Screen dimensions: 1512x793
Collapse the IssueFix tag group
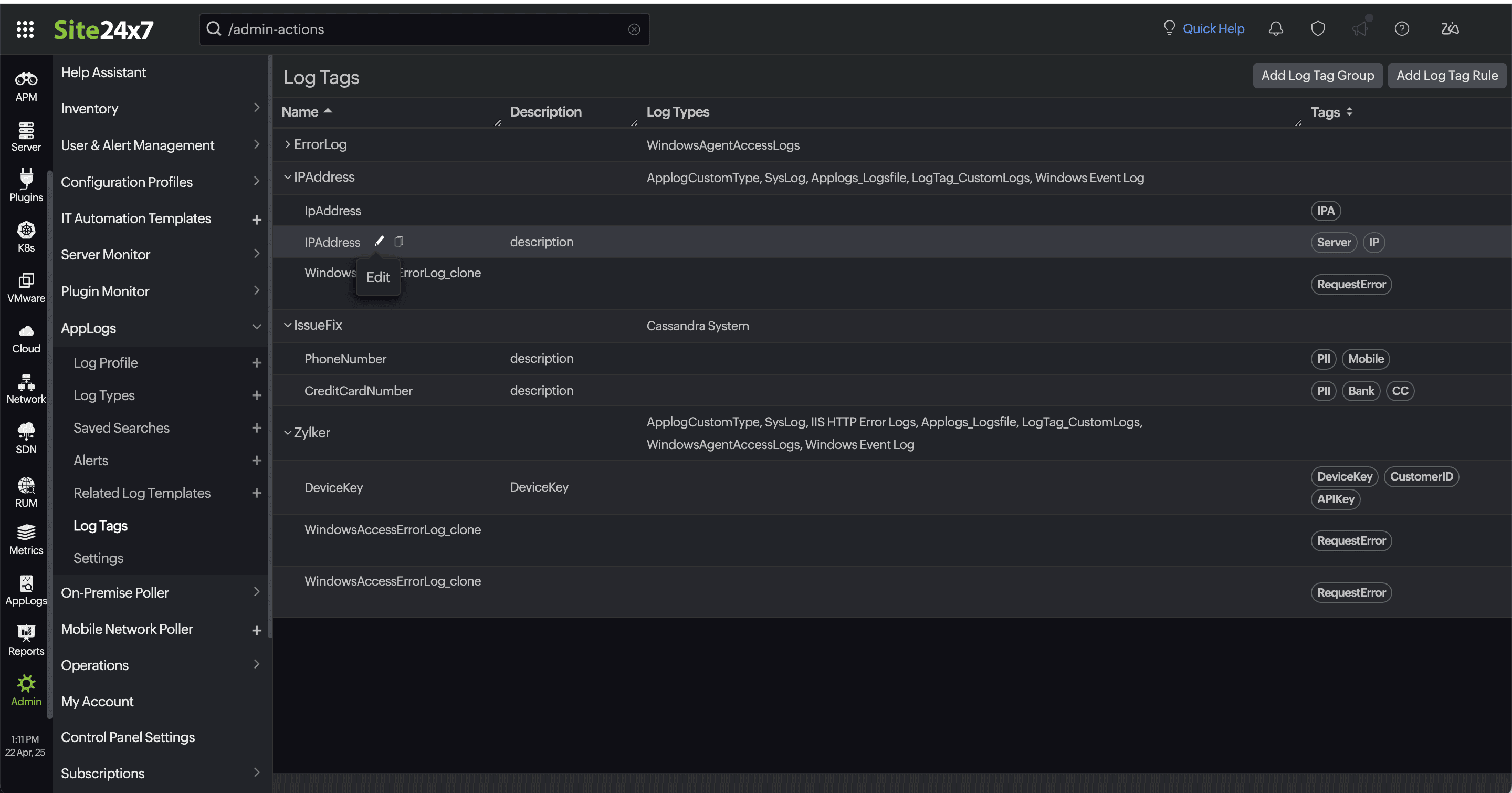(288, 325)
